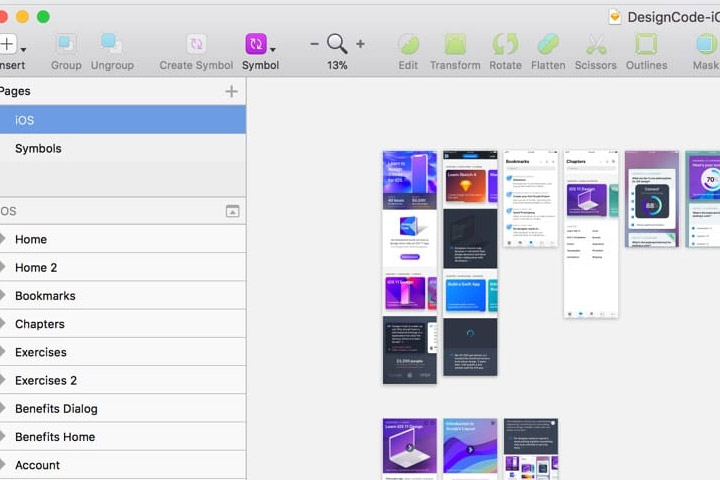This screenshot has width=720, height=480.
Task: Select the Transform tool icon
Action: pos(455,45)
